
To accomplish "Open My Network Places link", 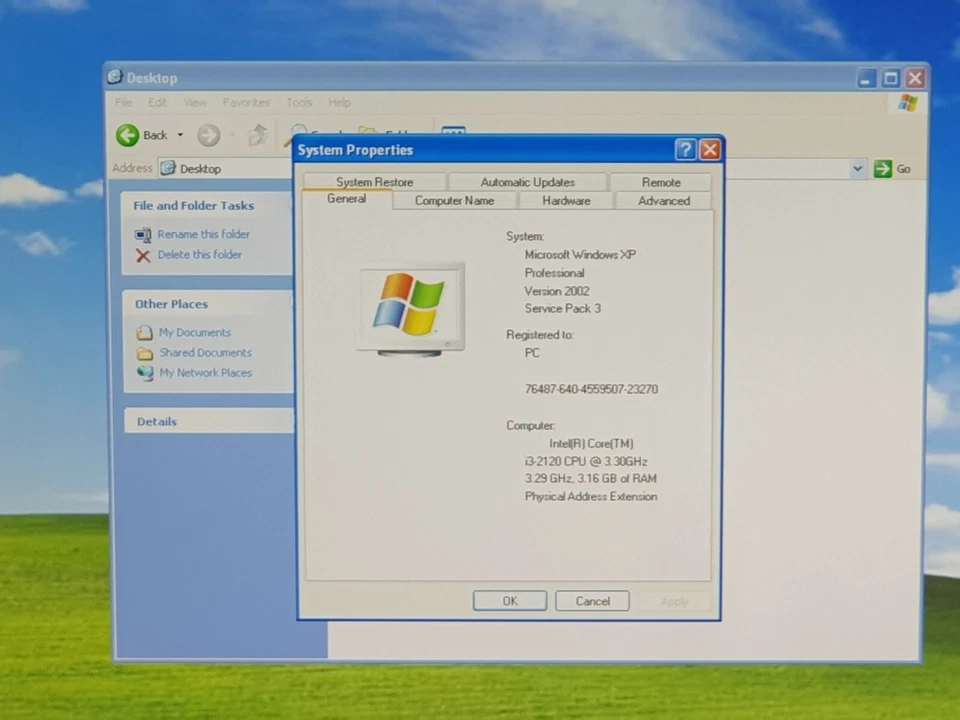I will 206,373.
